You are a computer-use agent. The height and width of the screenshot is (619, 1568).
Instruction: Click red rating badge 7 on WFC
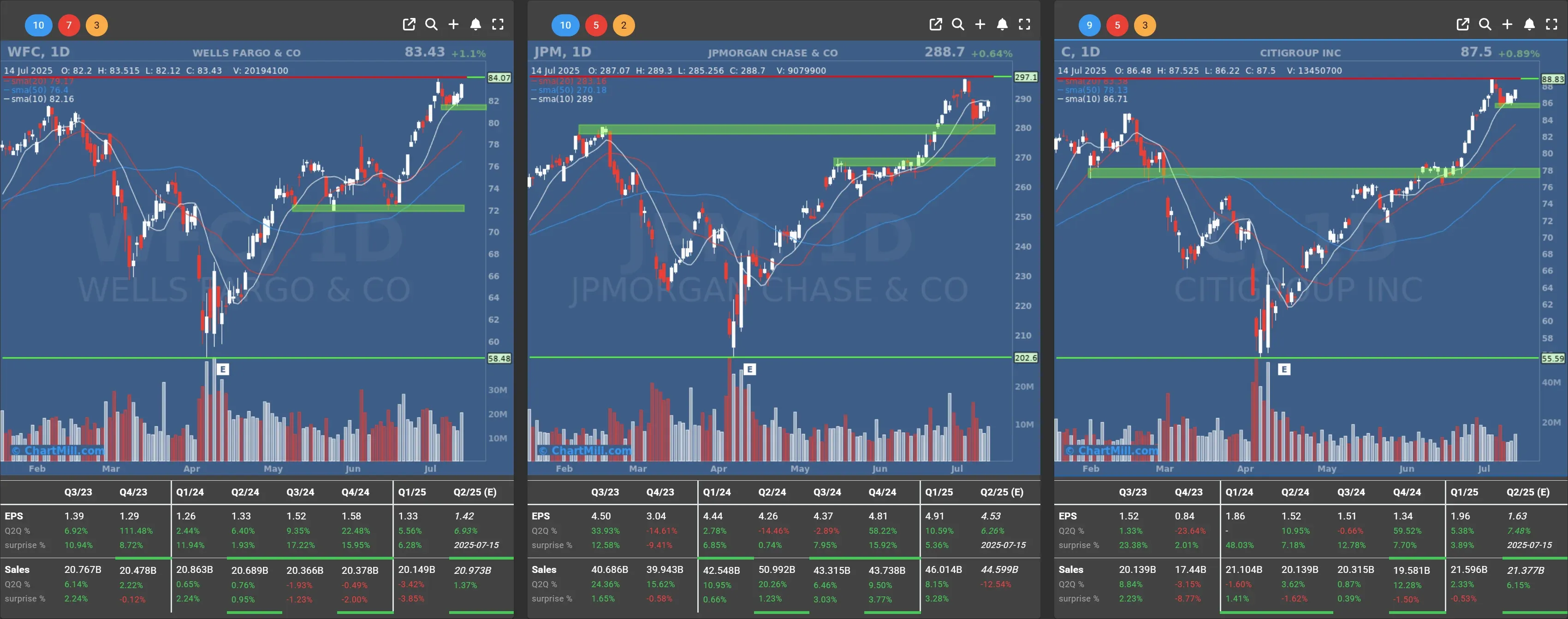[69, 25]
